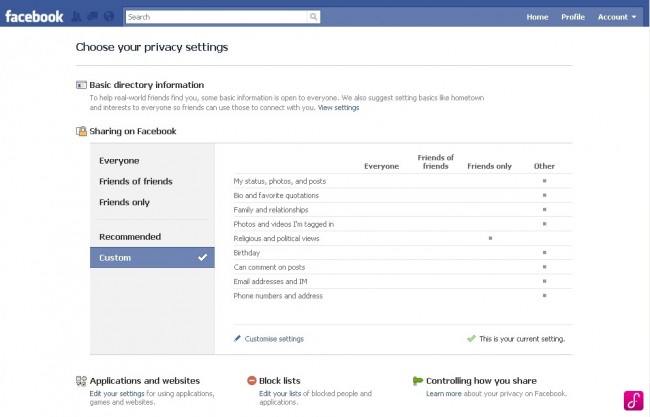This screenshot has width=650, height=417.
Task: Click Other marker for status, photos, posts
Action: coord(544,181)
